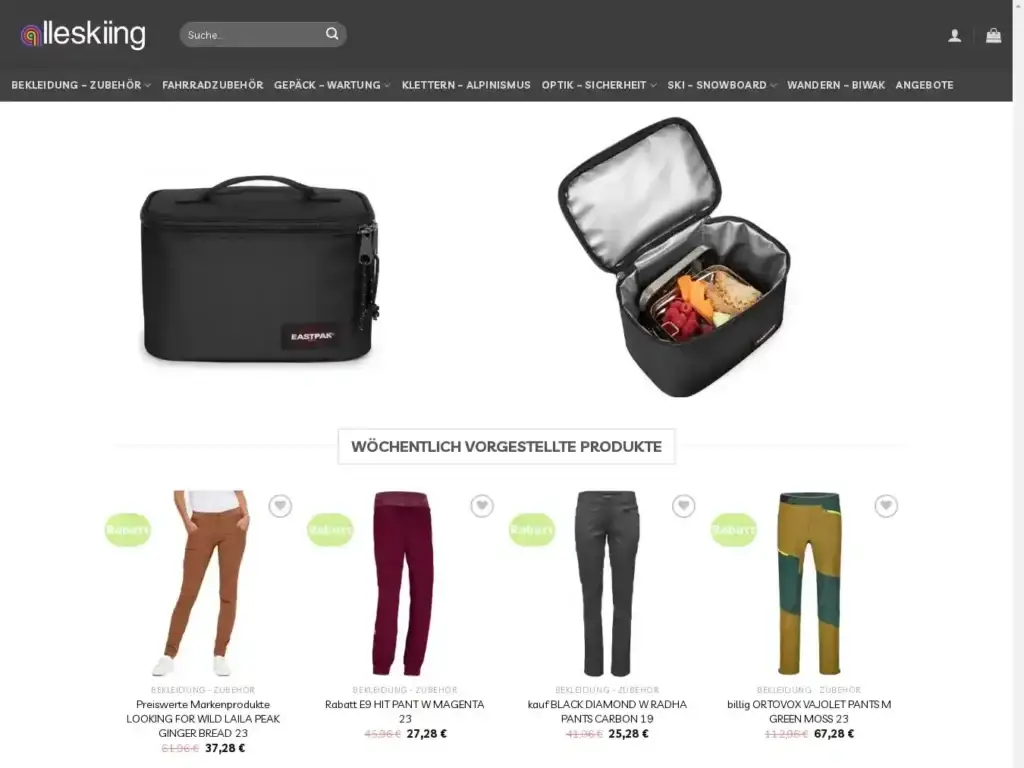The height and width of the screenshot is (768, 1024).
Task: Click the alleskiing logo
Action: point(83,35)
